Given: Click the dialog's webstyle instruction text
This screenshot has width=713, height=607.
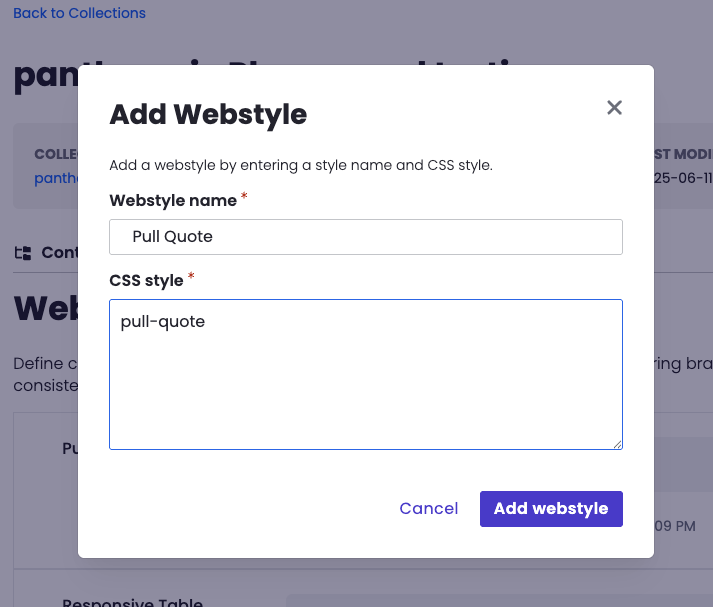Looking at the screenshot, I should pos(300,165).
